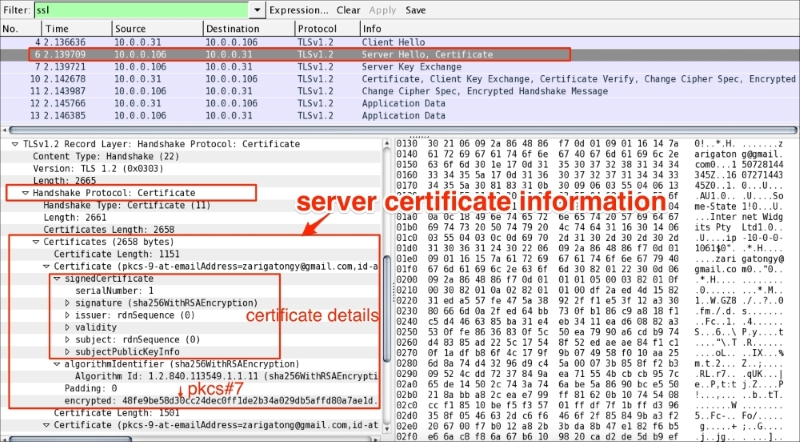Select packet 4 Client Hello
Screen dimensions: 800x442
[400, 42]
